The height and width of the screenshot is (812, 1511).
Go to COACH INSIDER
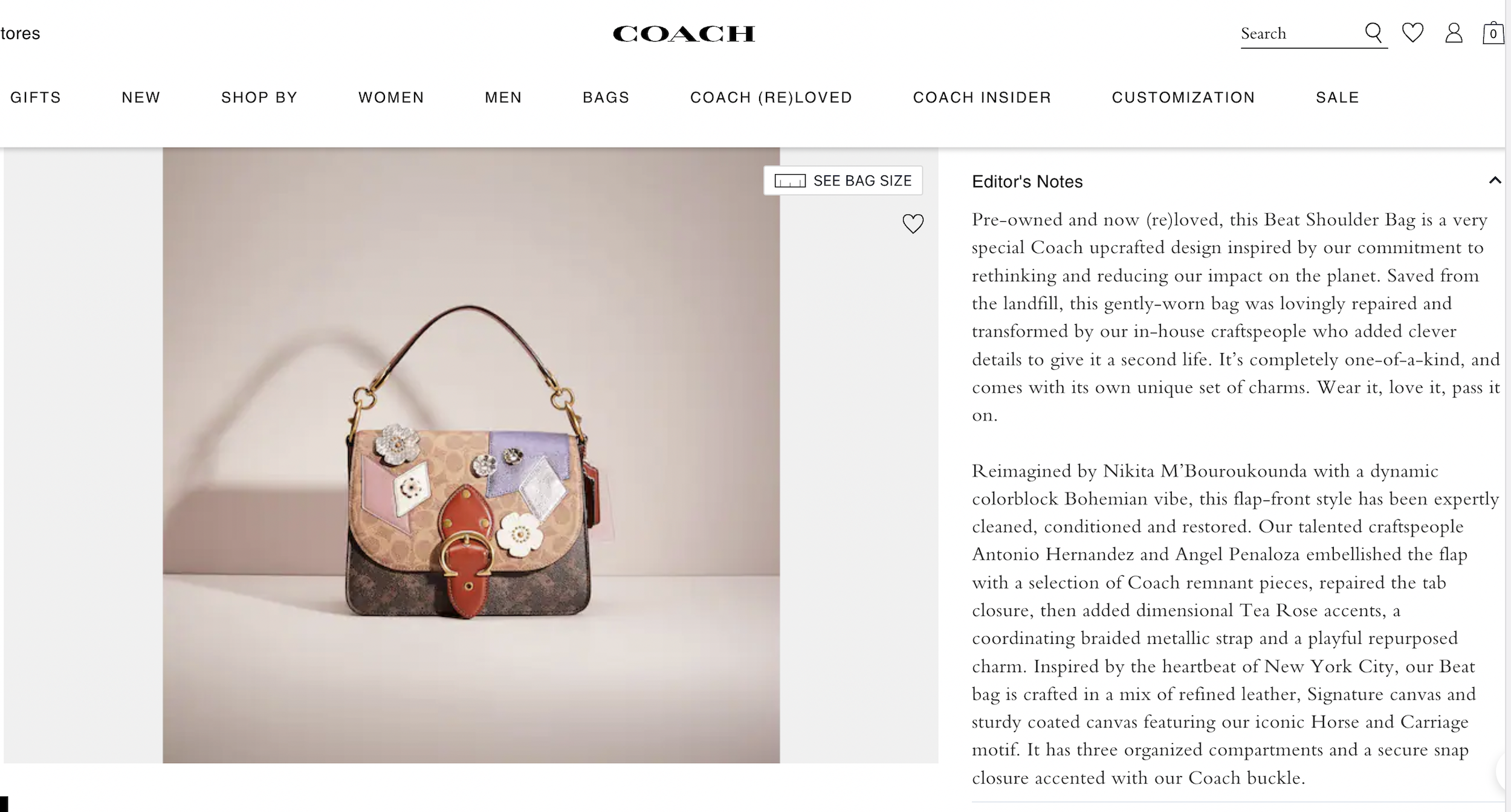(x=982, y=97)
